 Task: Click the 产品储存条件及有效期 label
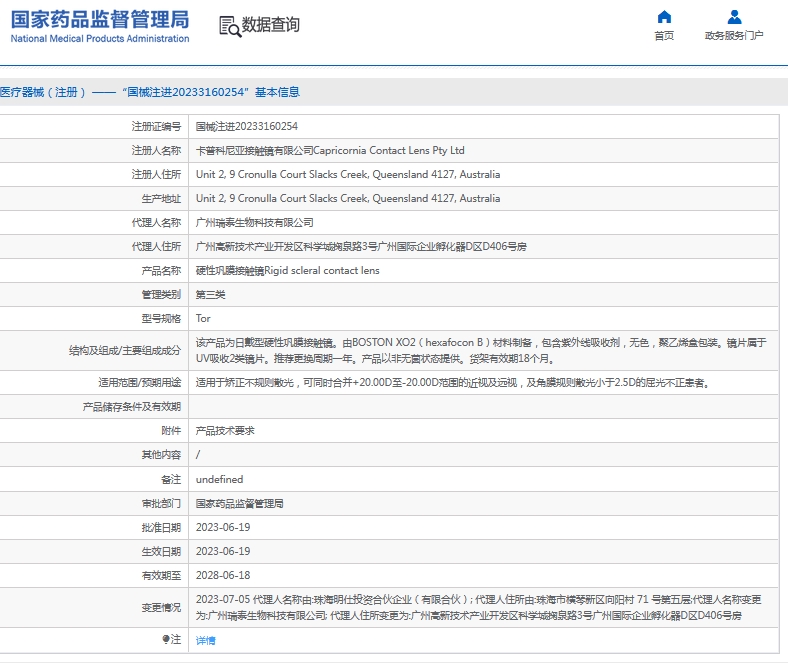coord(132,407)
